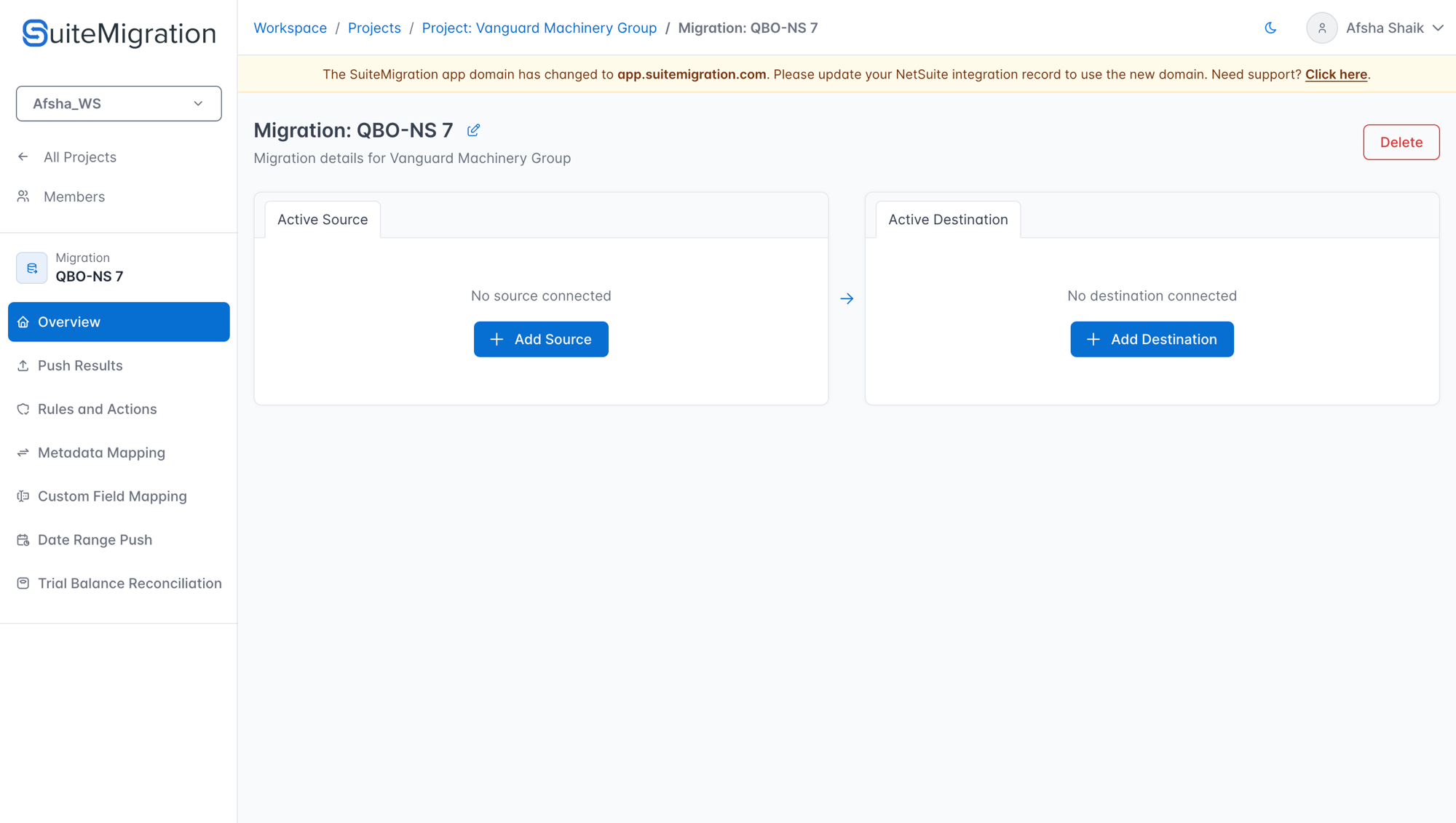Click the Date Range Push calendar icon
1456x823 pixels.
(x=23, y=540)
